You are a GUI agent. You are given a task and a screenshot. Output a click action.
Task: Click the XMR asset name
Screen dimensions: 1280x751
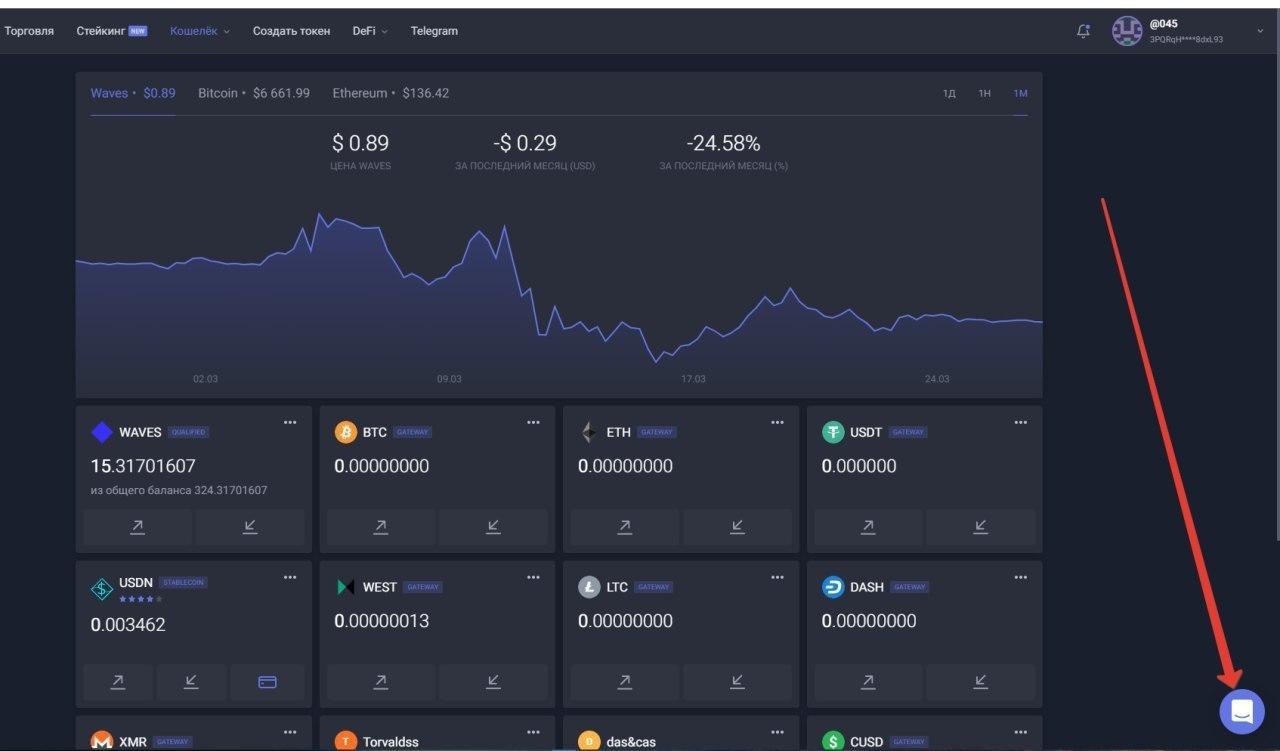tap(133, 742)
